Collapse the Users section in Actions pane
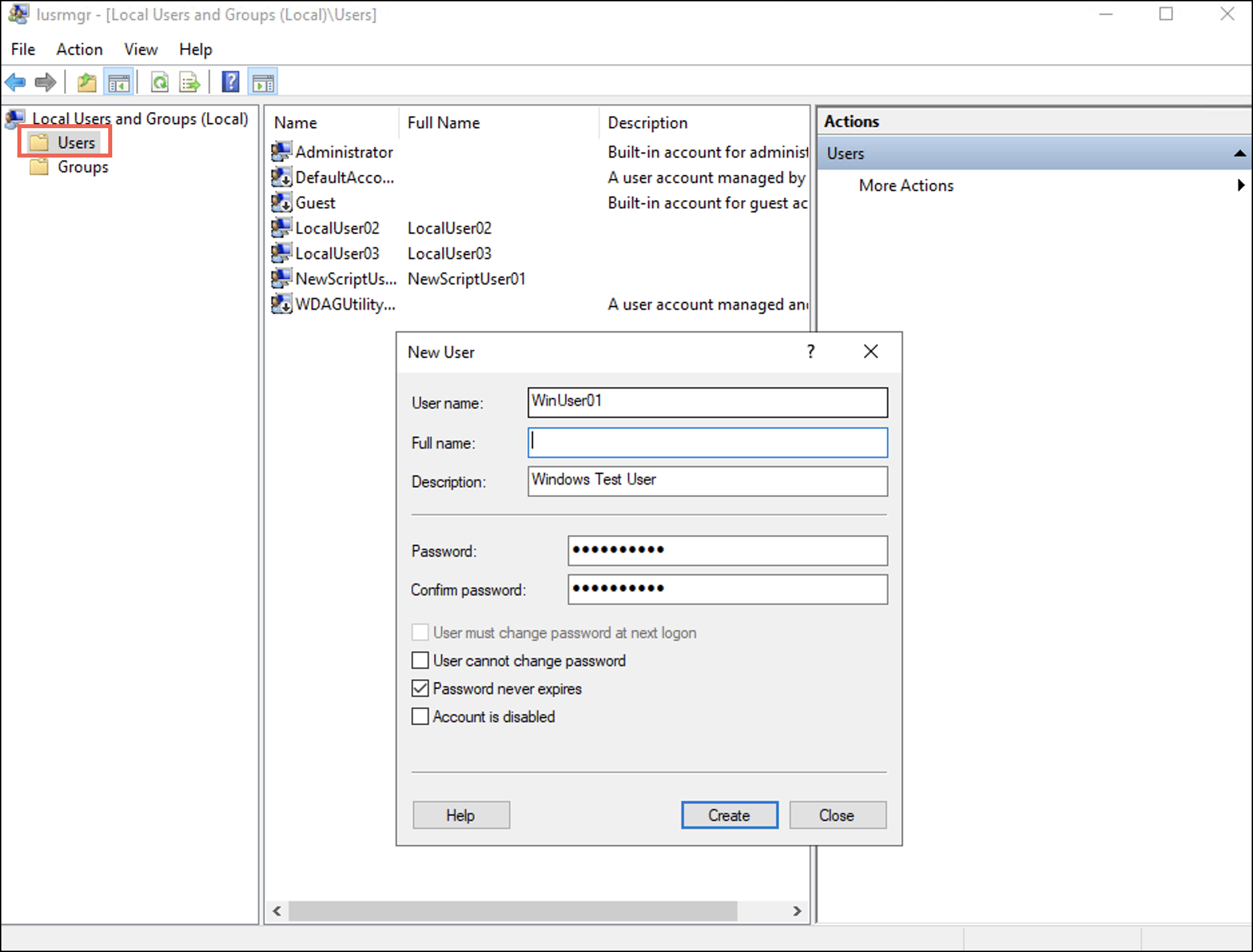The image size is (1253, 952). click(x=1240, y=154)
